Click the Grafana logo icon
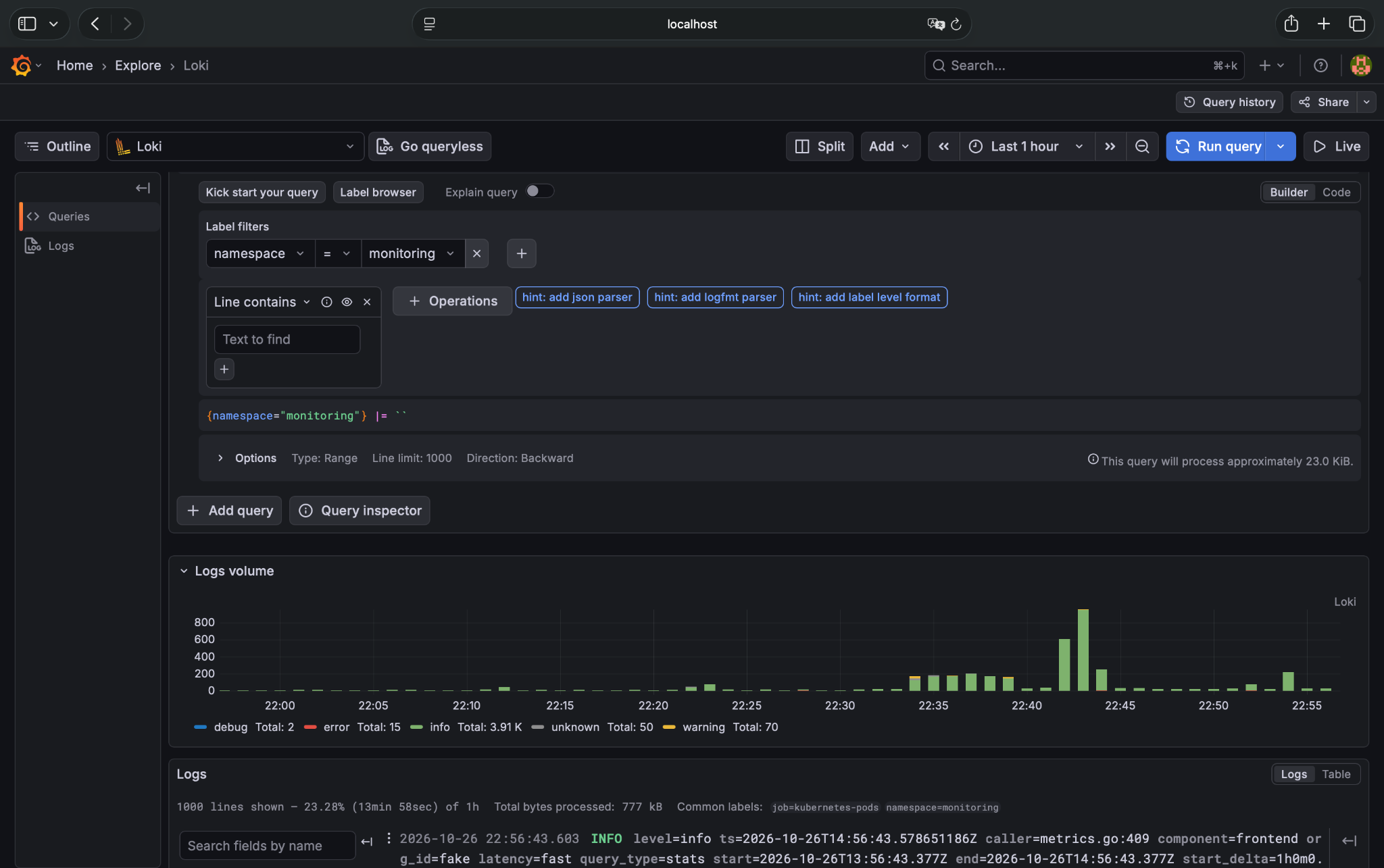 [x=21, y=66]
